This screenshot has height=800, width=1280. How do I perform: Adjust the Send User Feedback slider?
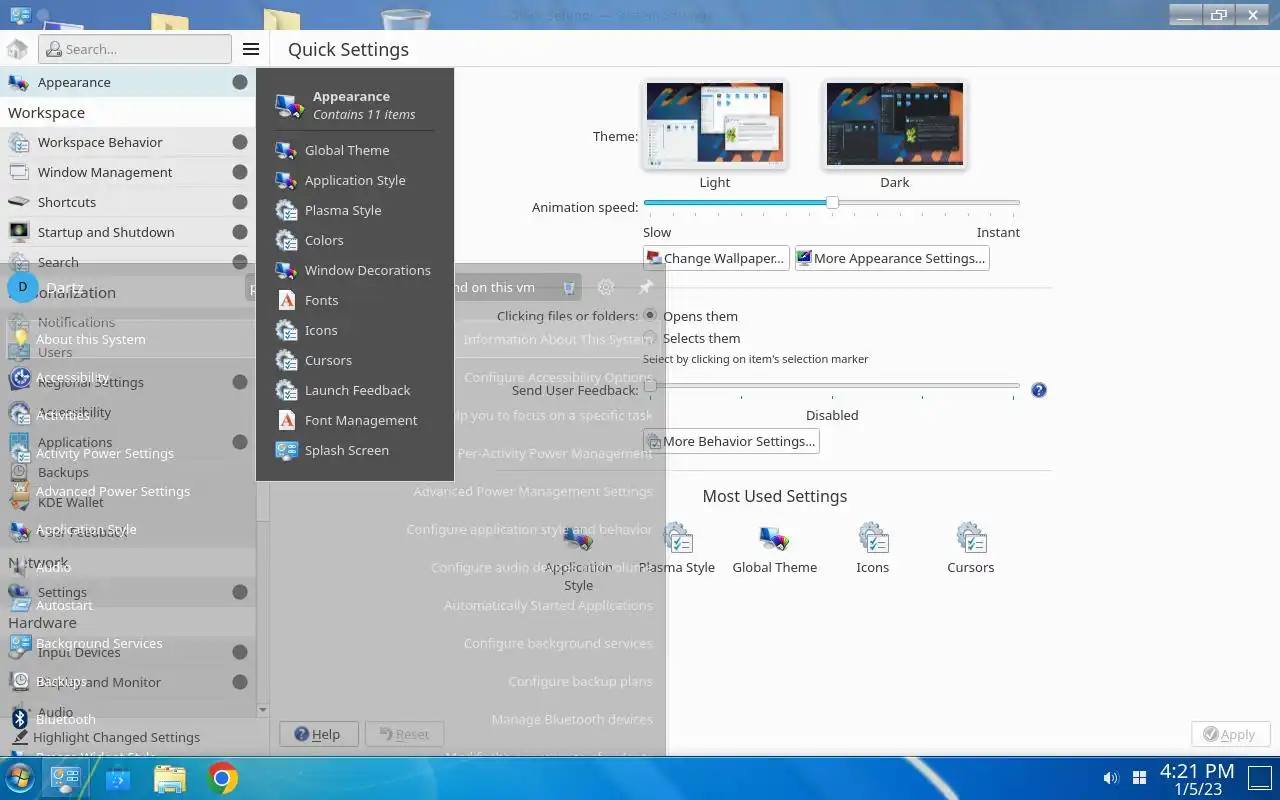pyautogui.click(x=832, y=385)
